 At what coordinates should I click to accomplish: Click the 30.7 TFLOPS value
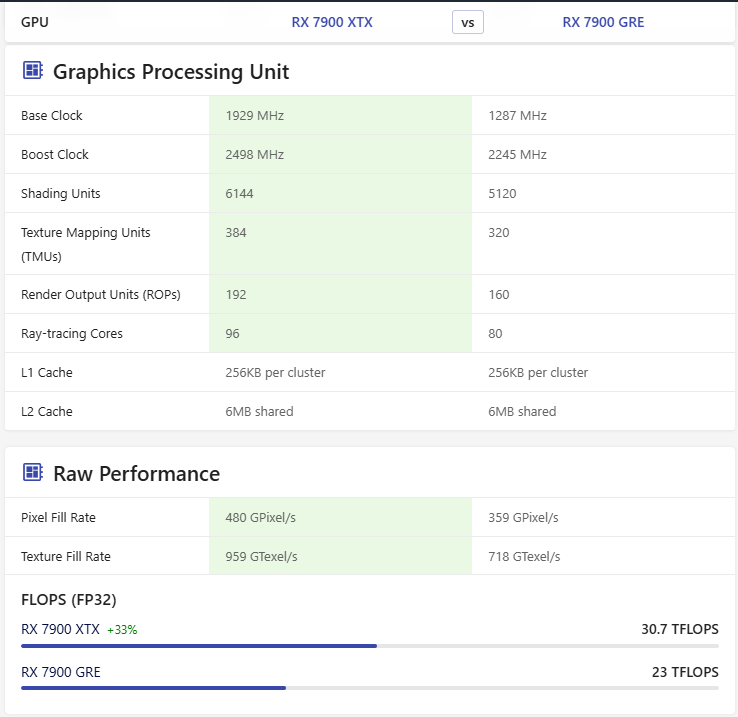click(679, 630)
